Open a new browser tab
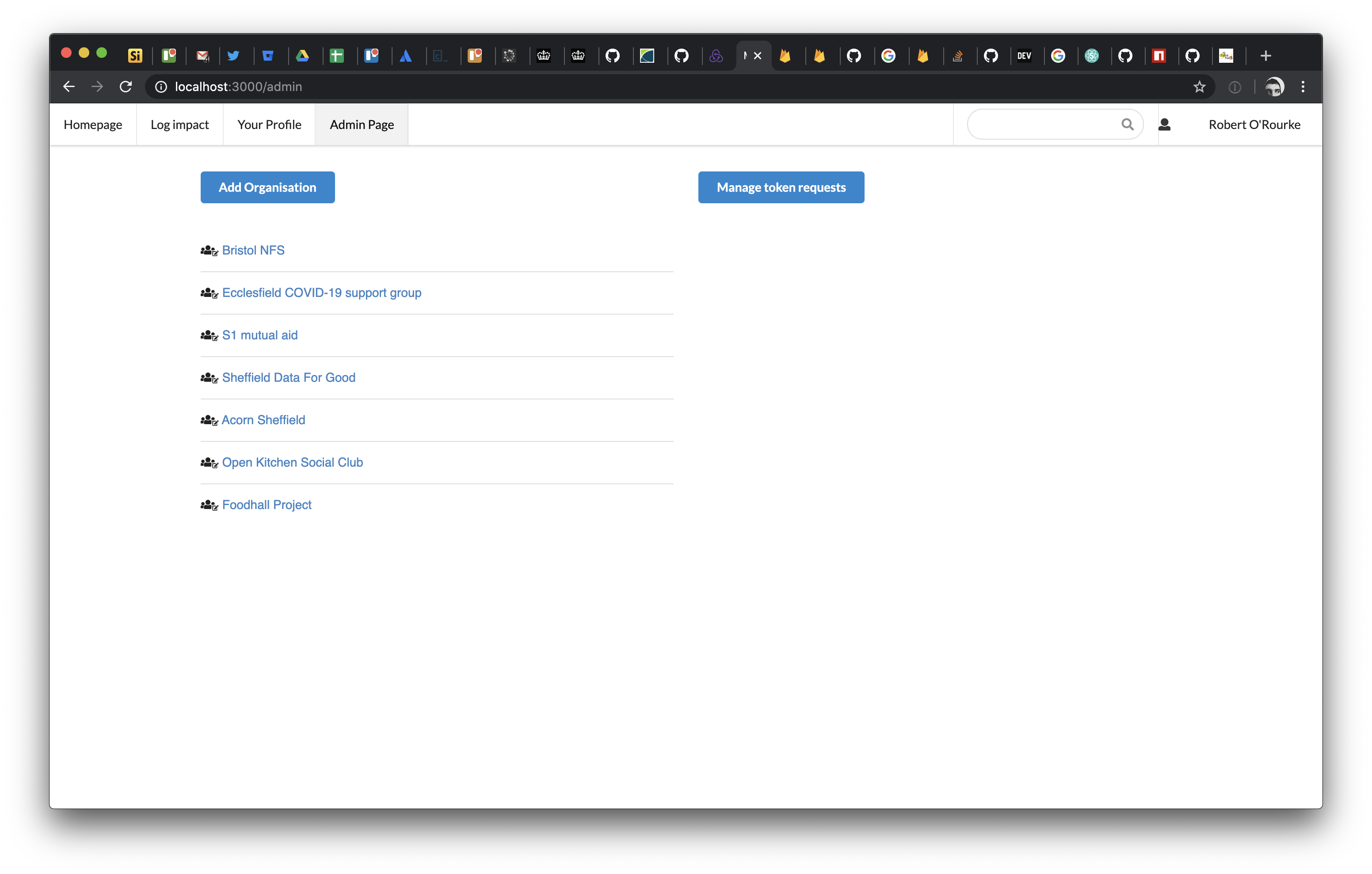The width and height of the screenshot is (1372, 874). (x=1265, y=56)
